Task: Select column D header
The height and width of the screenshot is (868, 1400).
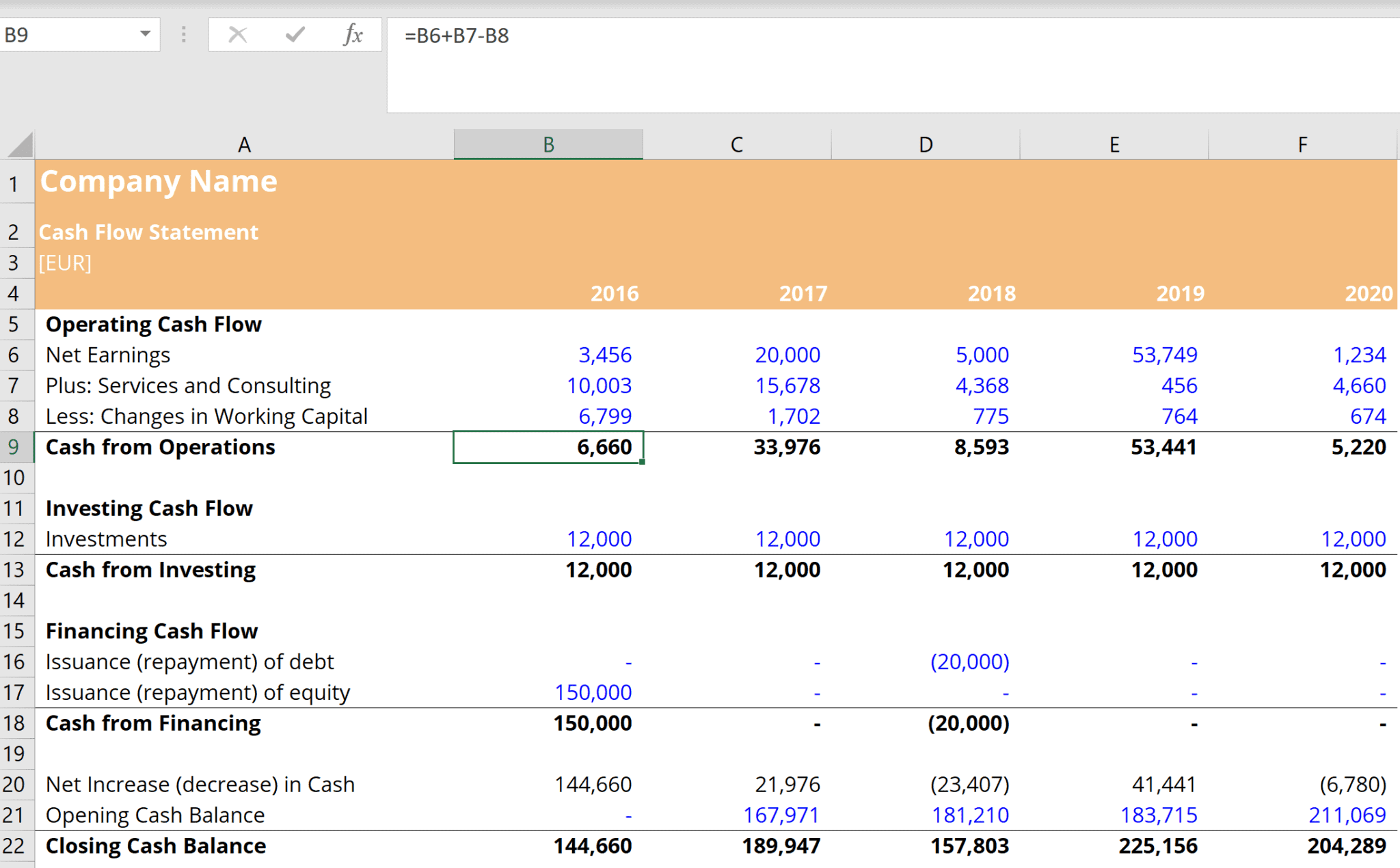Action: [x=925, y=145]
